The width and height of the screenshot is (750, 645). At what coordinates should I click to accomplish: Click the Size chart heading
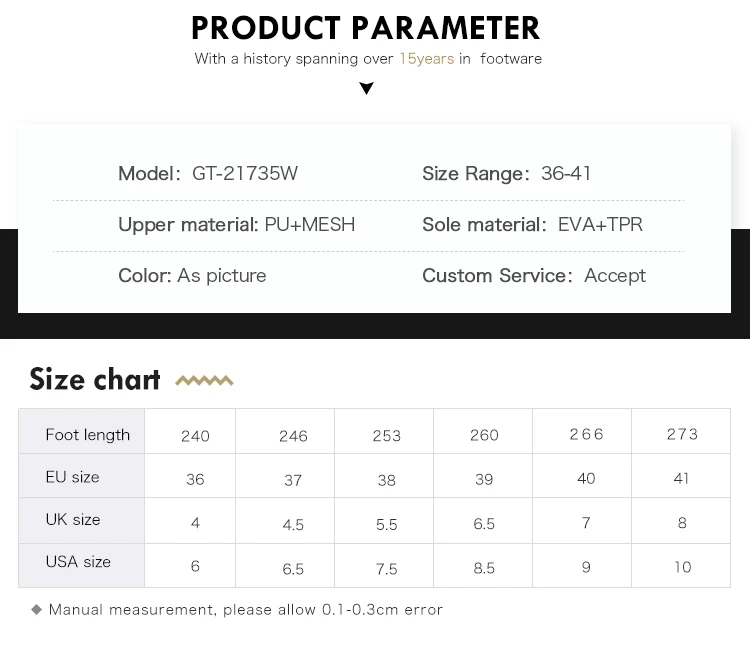95,380
